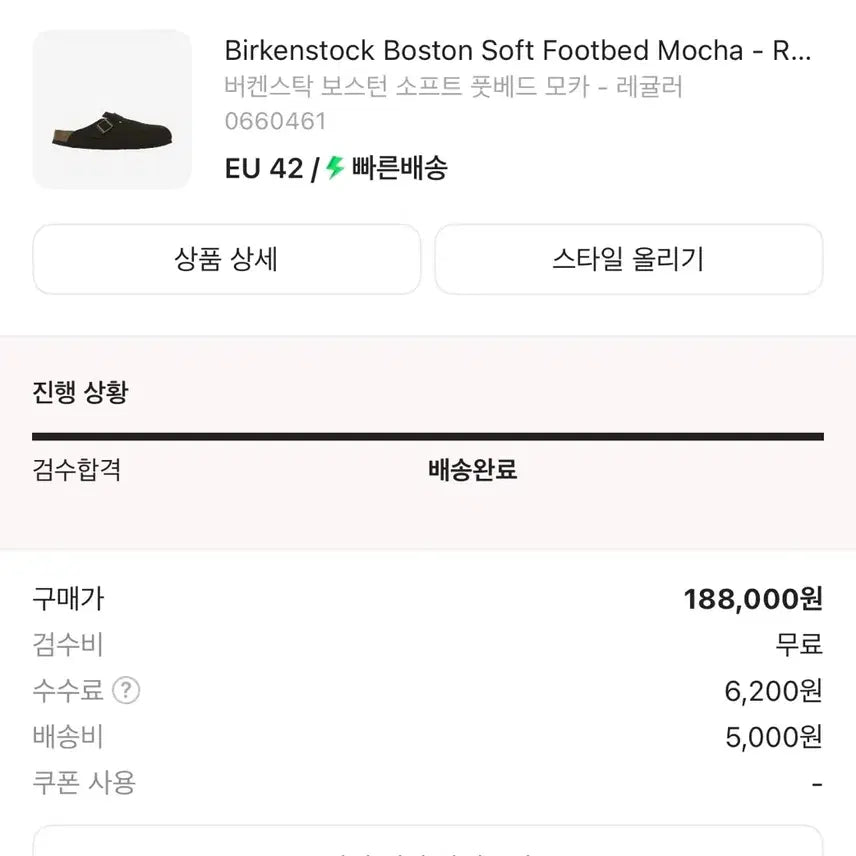Tap the 6,200원 fee amount
The width and height of the screenshot is (856, 856).
pos(773,690)
